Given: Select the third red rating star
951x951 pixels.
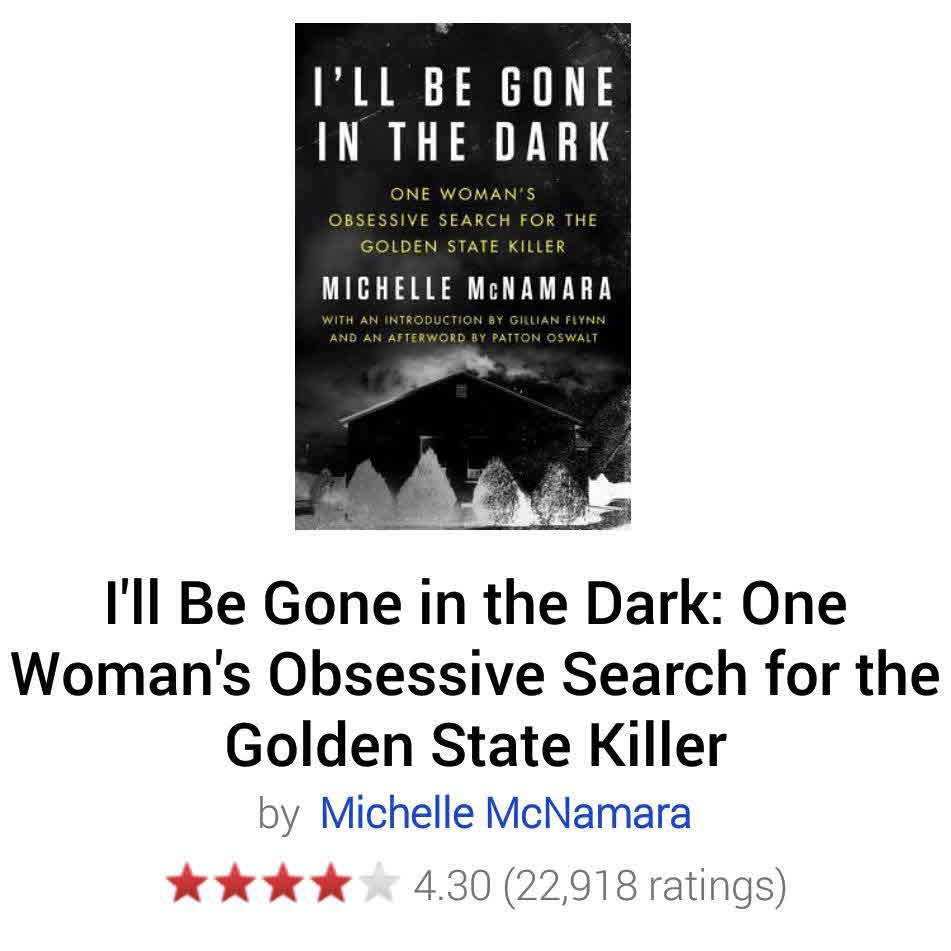Looking at the screenshot, I should pos(283,883).
